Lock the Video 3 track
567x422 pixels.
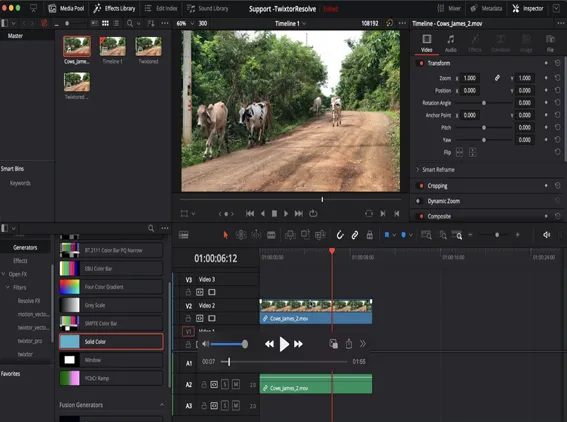tap(188, 292)
